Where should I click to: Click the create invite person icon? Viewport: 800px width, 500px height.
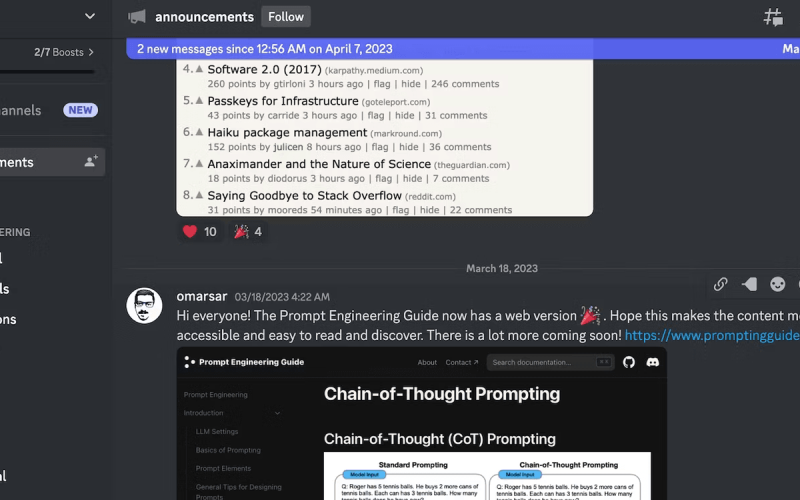pos(91,162)
